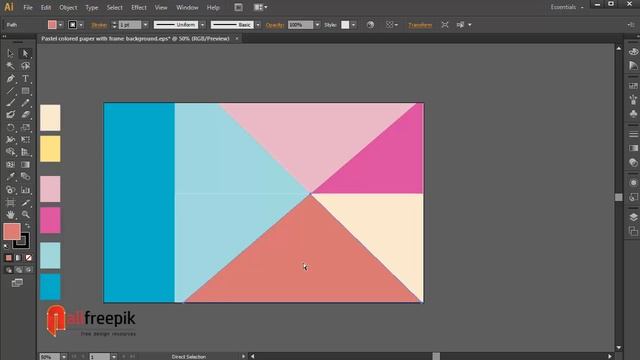
Task: Close the Pastel colored paper document tab
Action: click(x=237, y=39)
